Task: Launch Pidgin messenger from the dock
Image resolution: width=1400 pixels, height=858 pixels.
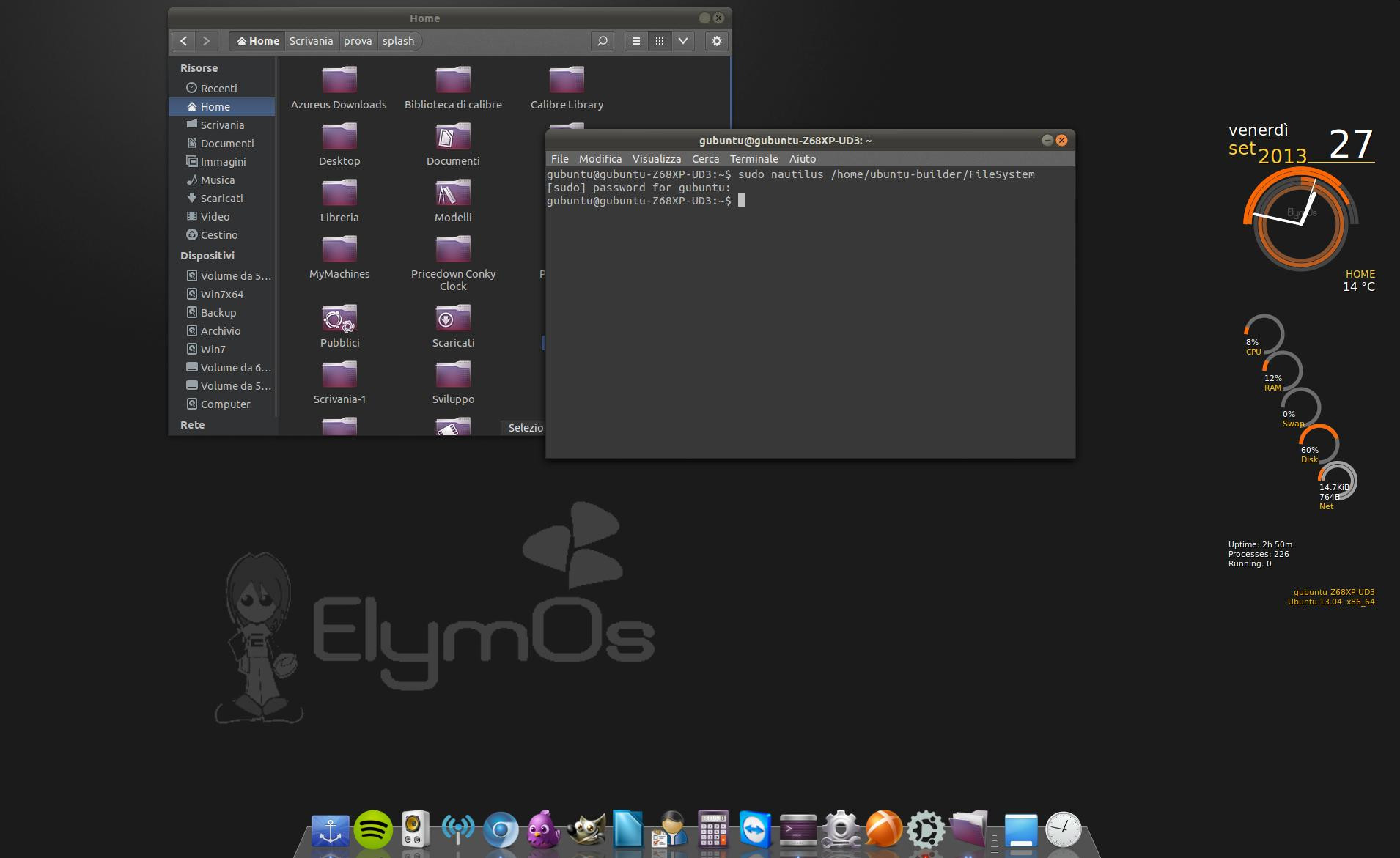Action: coord(543,829)
